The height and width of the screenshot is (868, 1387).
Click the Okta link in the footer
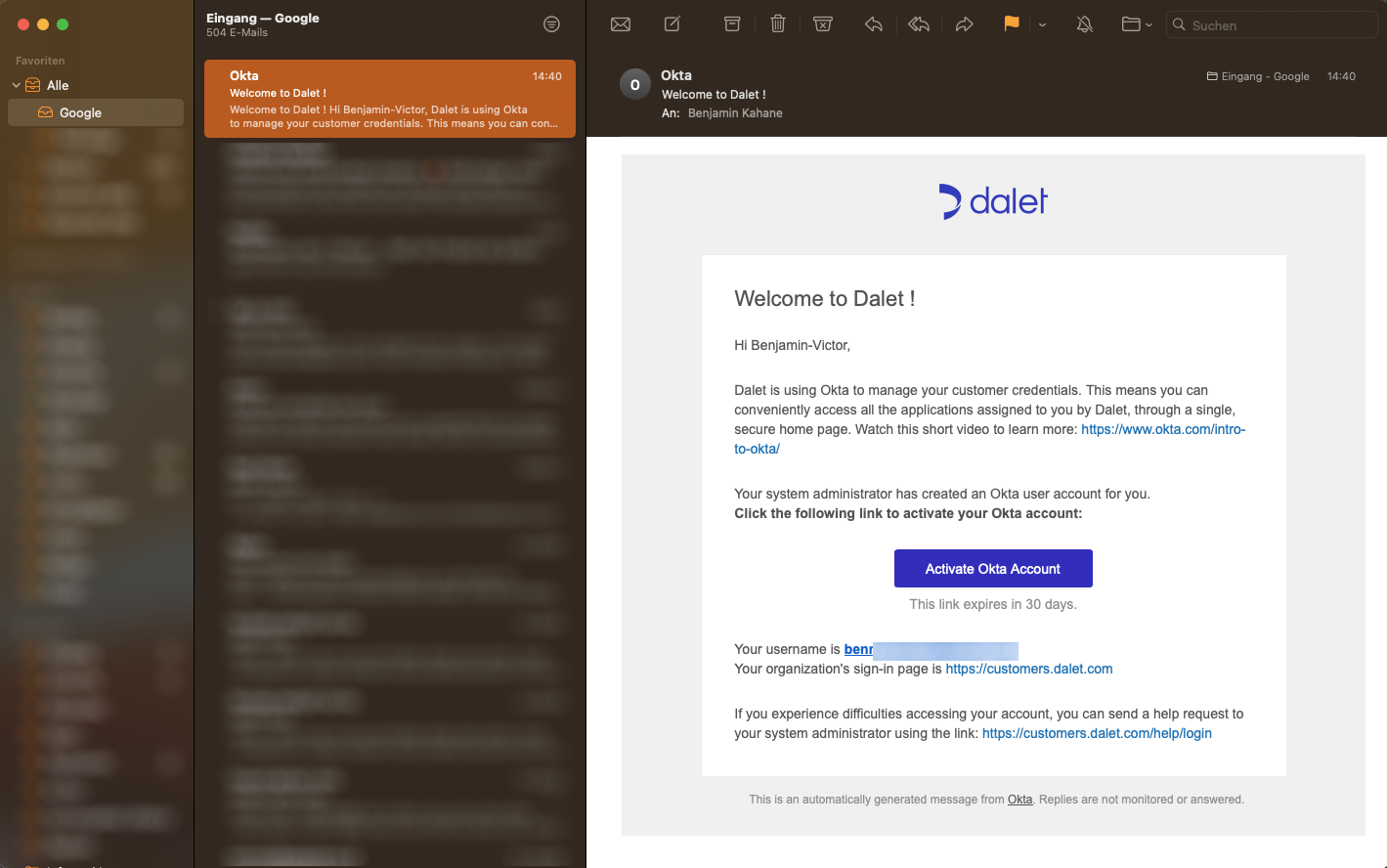(x=1019, y=800)
